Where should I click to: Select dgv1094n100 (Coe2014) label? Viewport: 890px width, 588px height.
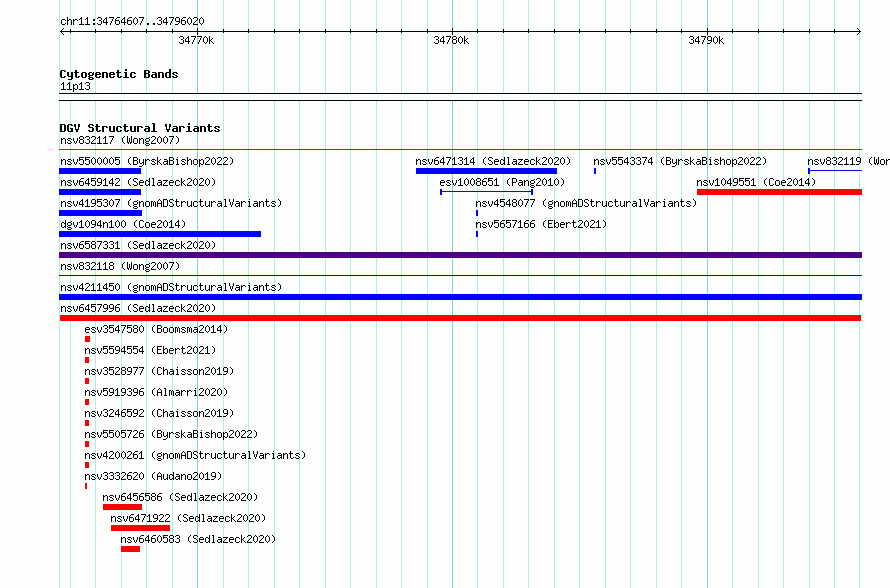tap(123, 224)
